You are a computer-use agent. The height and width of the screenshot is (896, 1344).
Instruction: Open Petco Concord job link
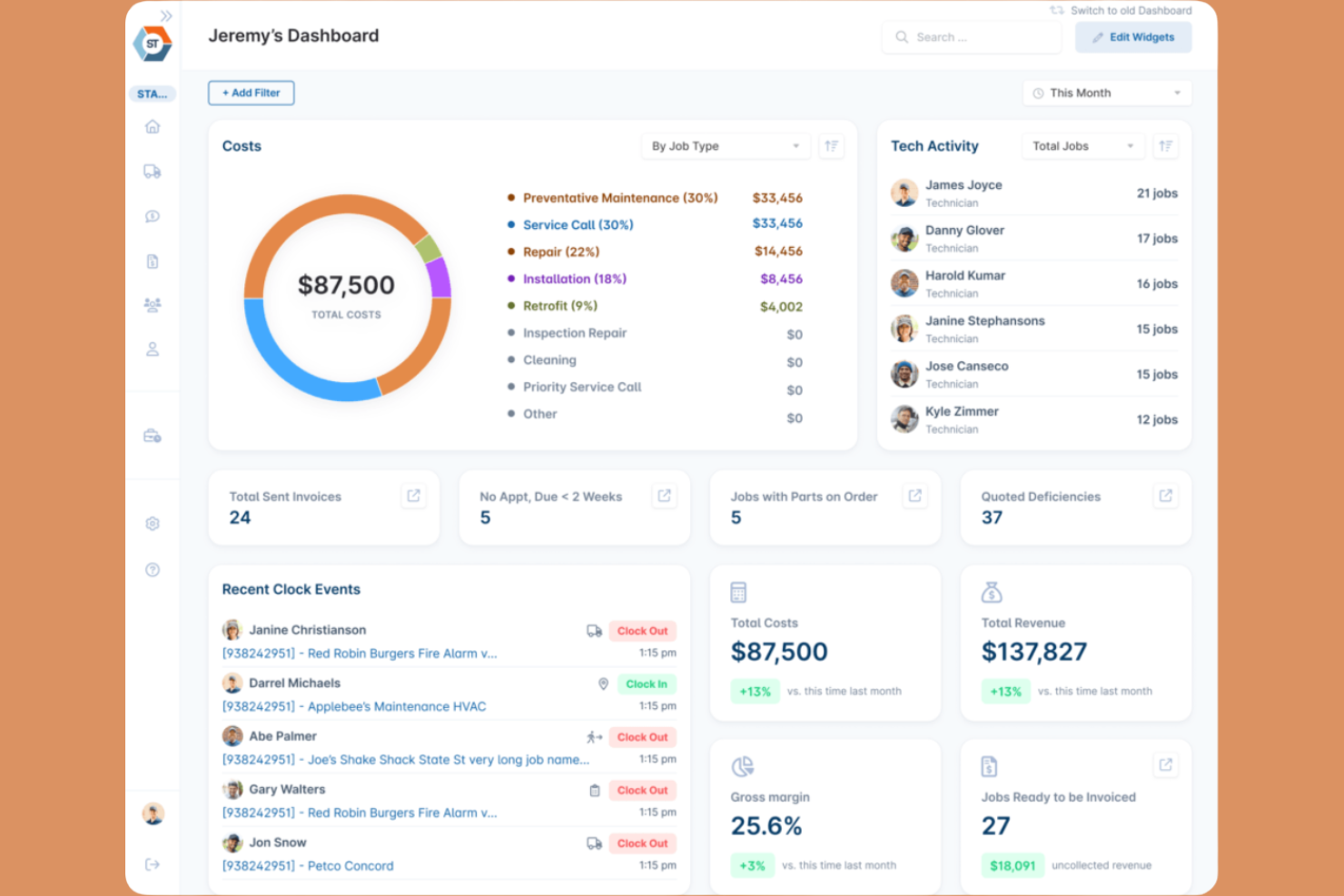pos(308,866)
